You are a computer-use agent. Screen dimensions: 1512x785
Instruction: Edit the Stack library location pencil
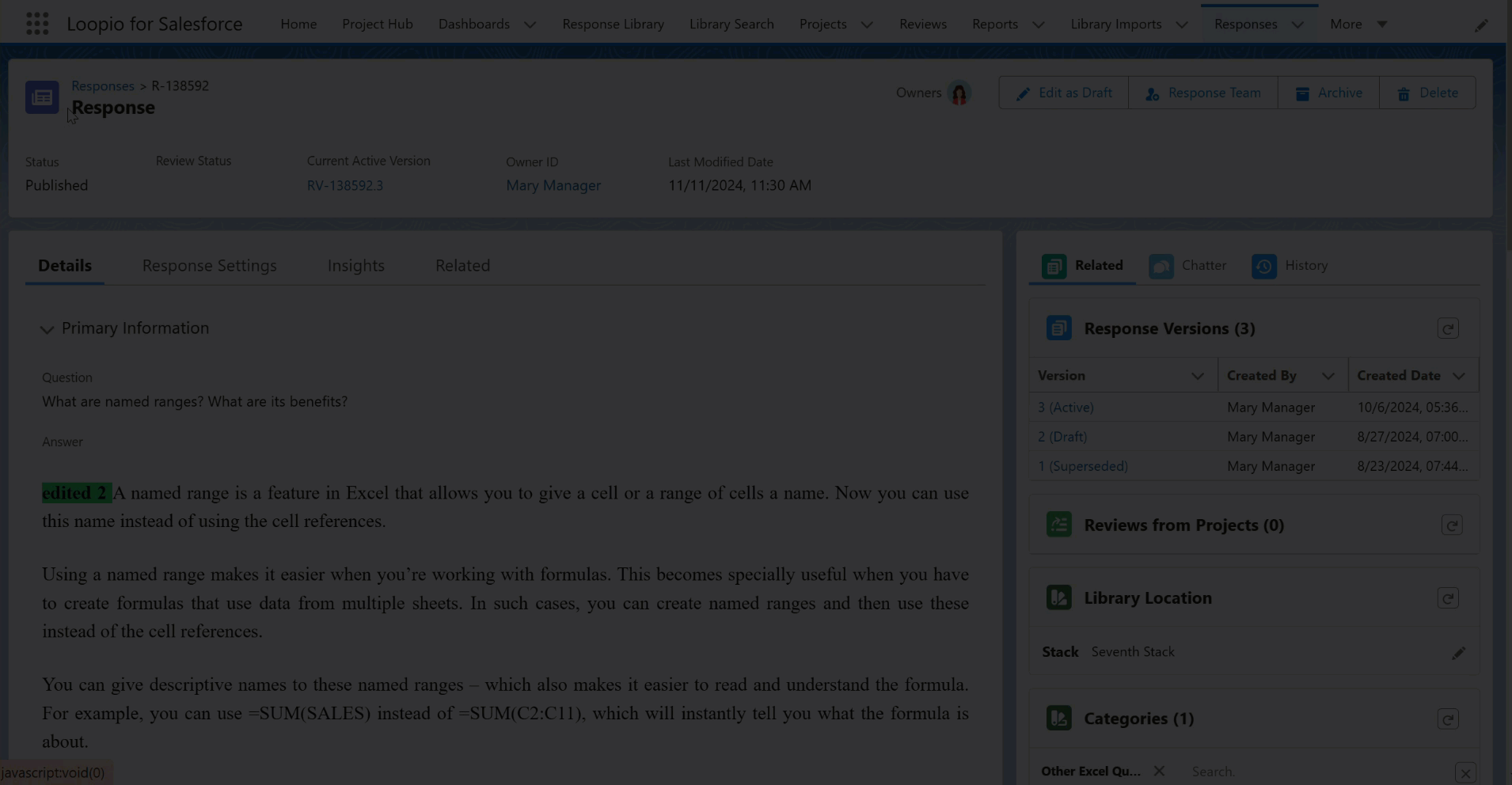point(1458,653)
